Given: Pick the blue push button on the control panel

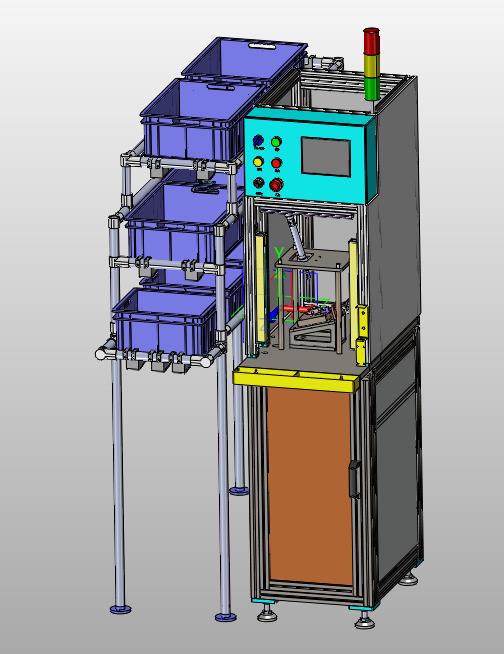Looking at the screenshot, I should (259, 141).
